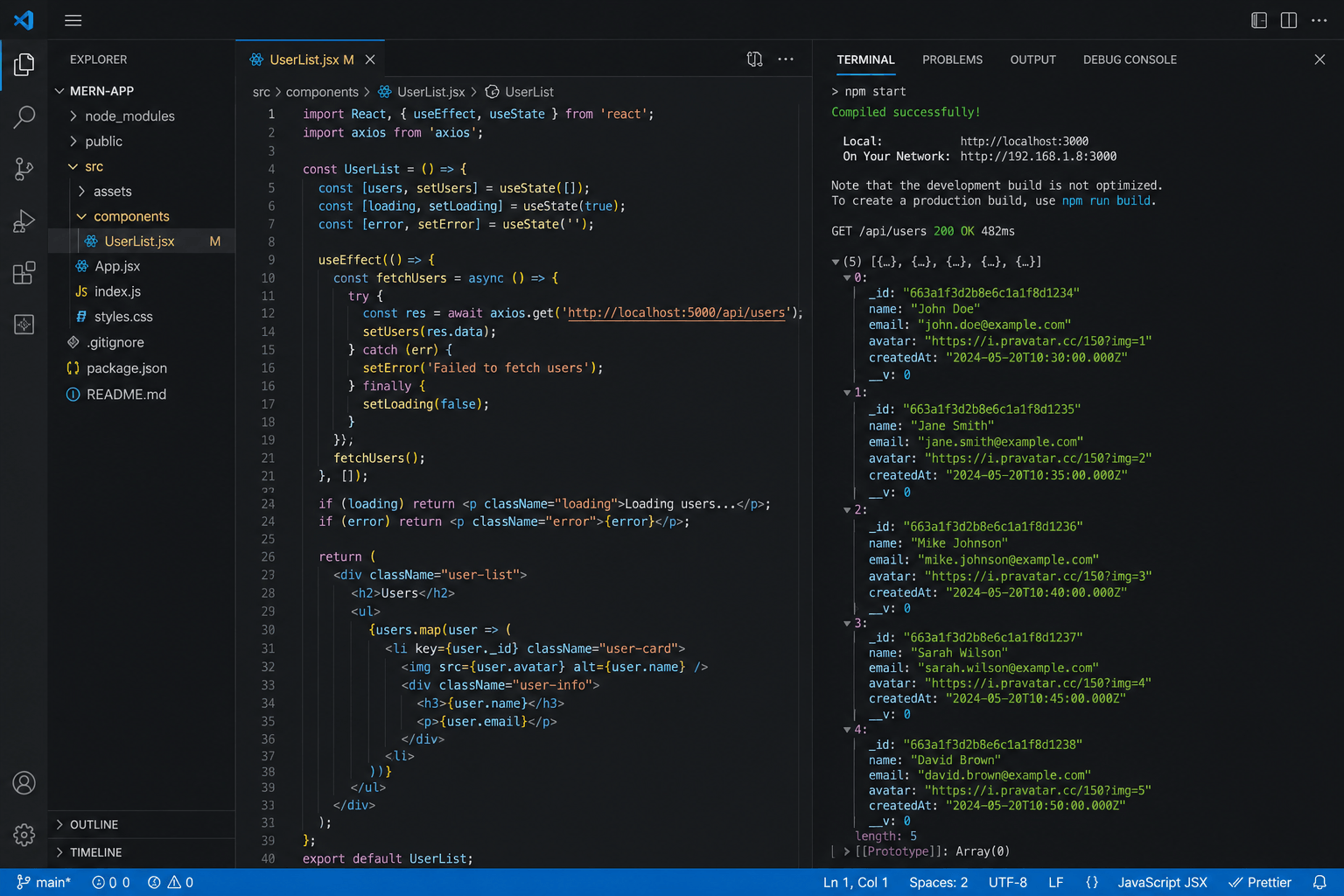
Task: Click the braces language status icon
Action: [x=1092, y=882]
